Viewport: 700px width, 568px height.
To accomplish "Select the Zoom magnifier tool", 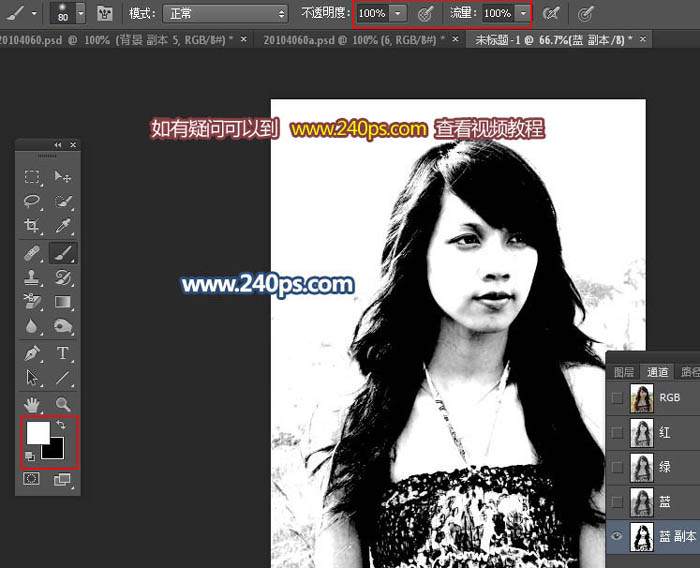I will click(x=62, y=404).
